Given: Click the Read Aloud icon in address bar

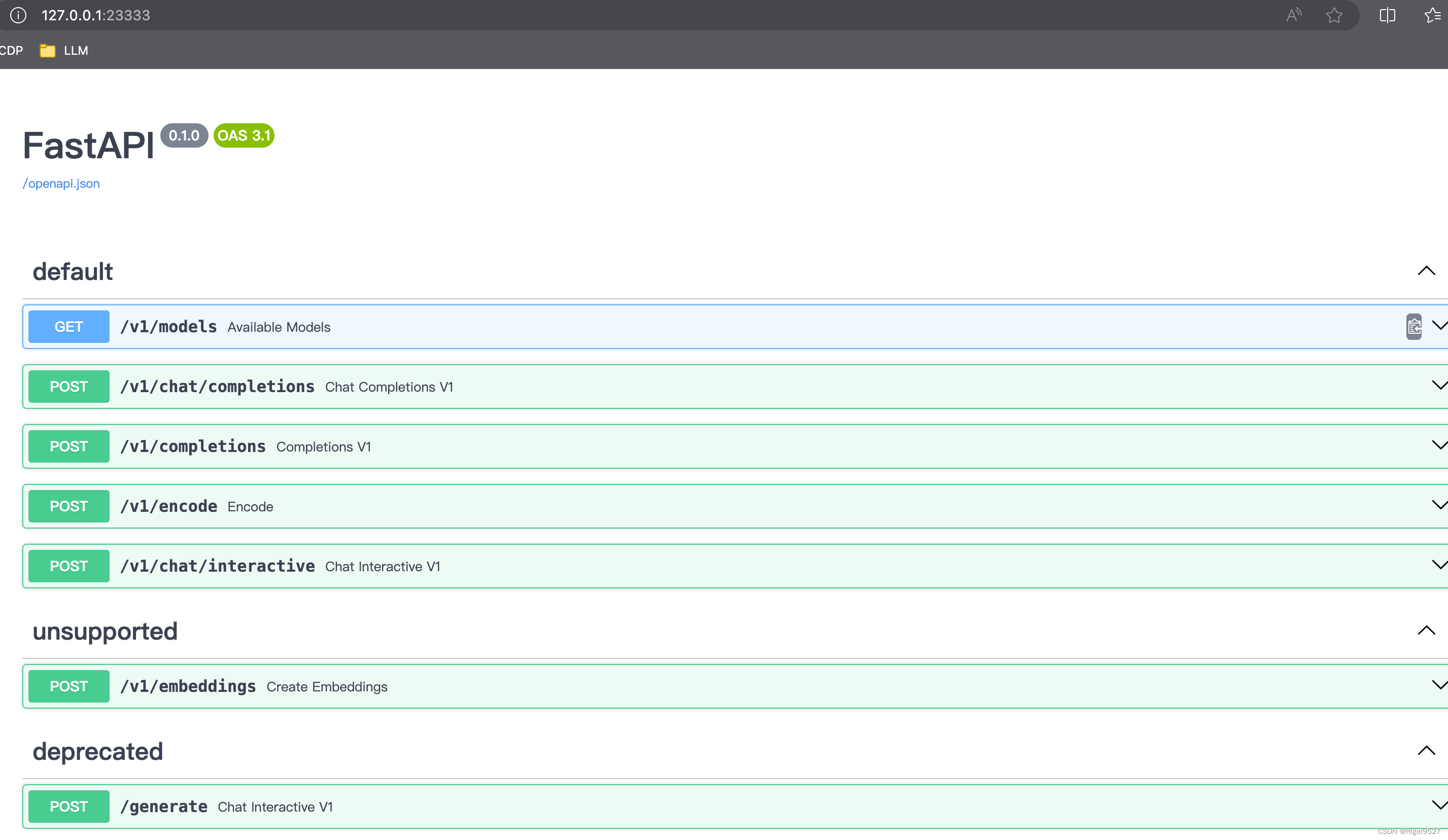Looking at the screenshot, I should point(1293,15).
